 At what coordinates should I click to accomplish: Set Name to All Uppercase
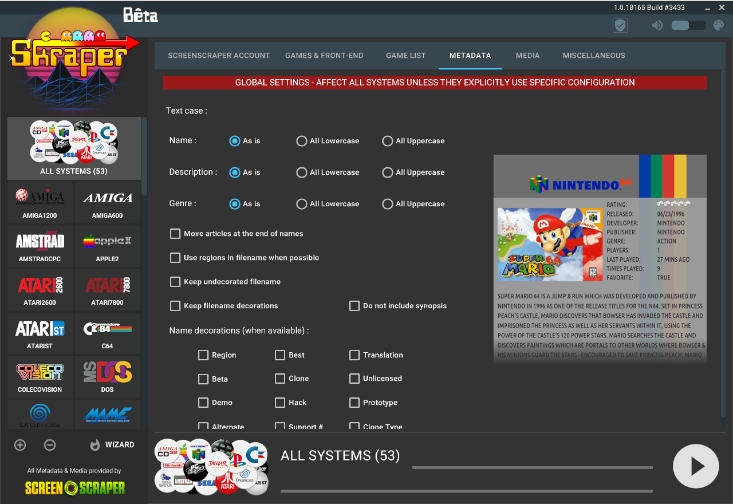click(x=387, y=141)
